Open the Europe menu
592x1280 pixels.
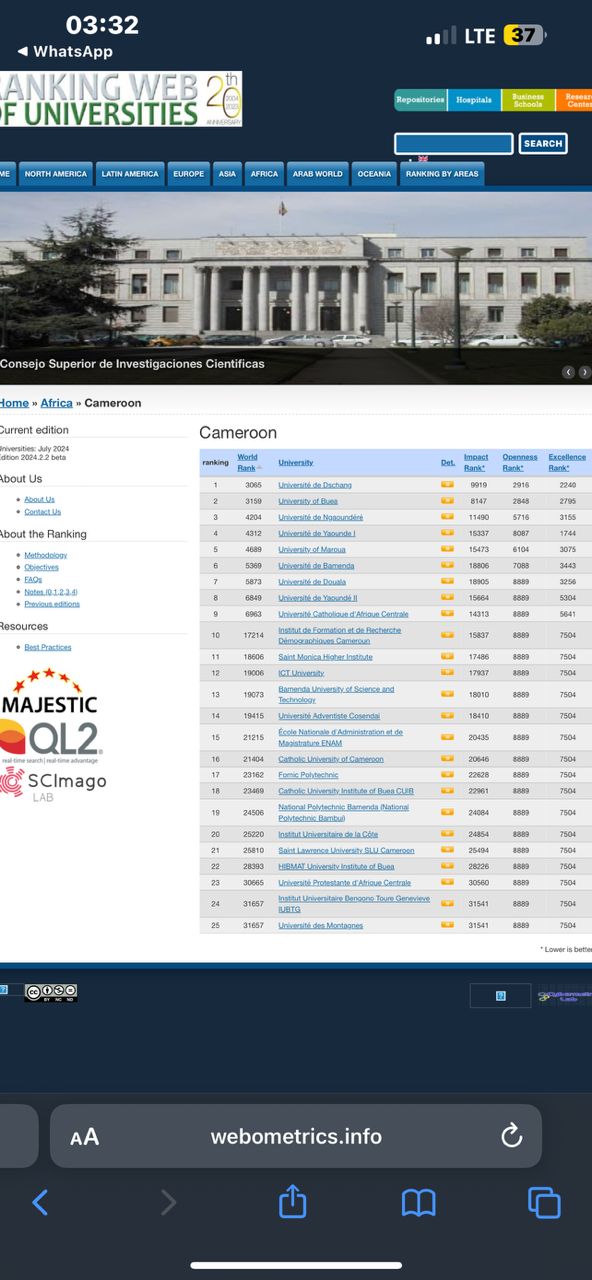point(188,174)
